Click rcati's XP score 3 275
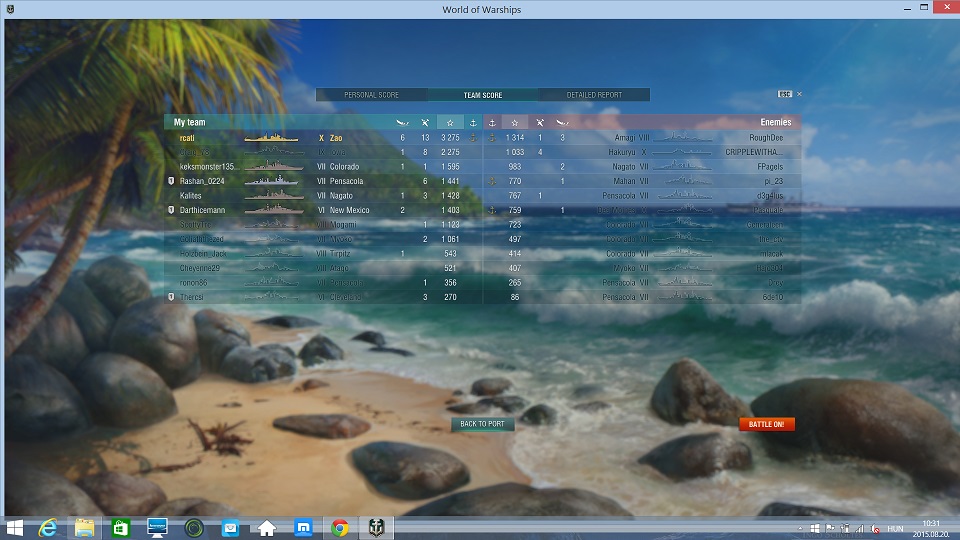Image resolution: width=960 pixels, height=540 pixels. (x=450, y=138)
